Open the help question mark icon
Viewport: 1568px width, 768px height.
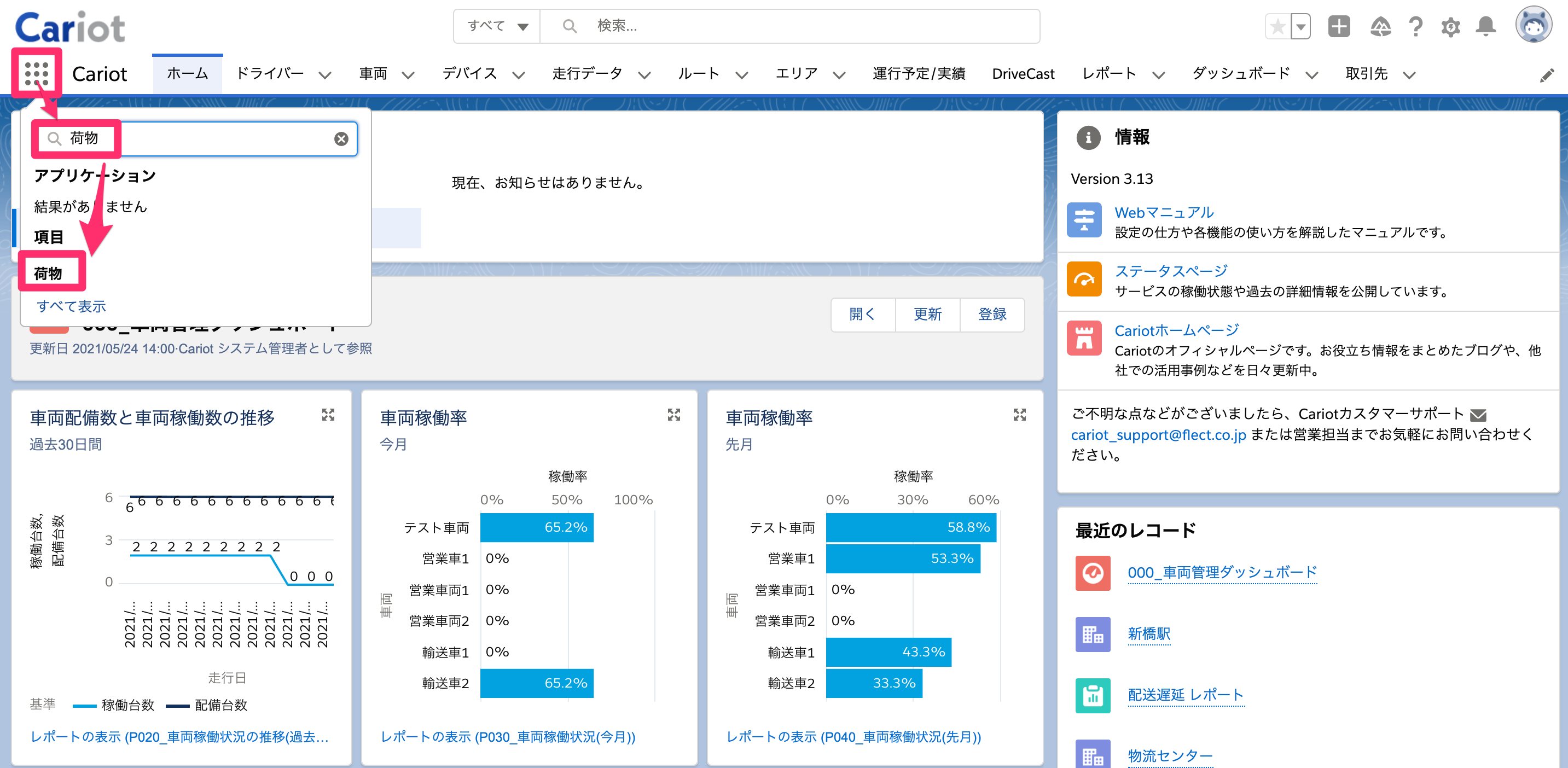1416,26
